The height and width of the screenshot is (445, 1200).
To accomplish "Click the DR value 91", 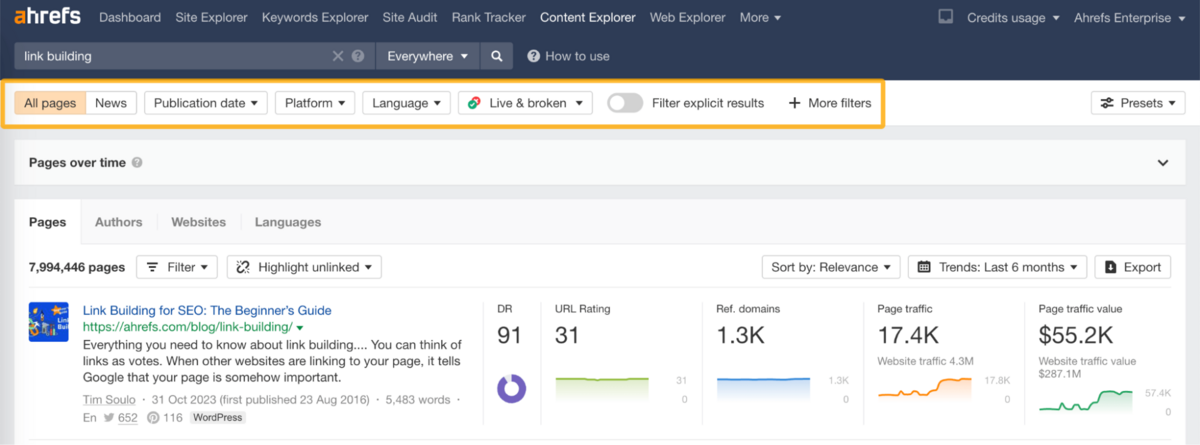I will [510, 335].
